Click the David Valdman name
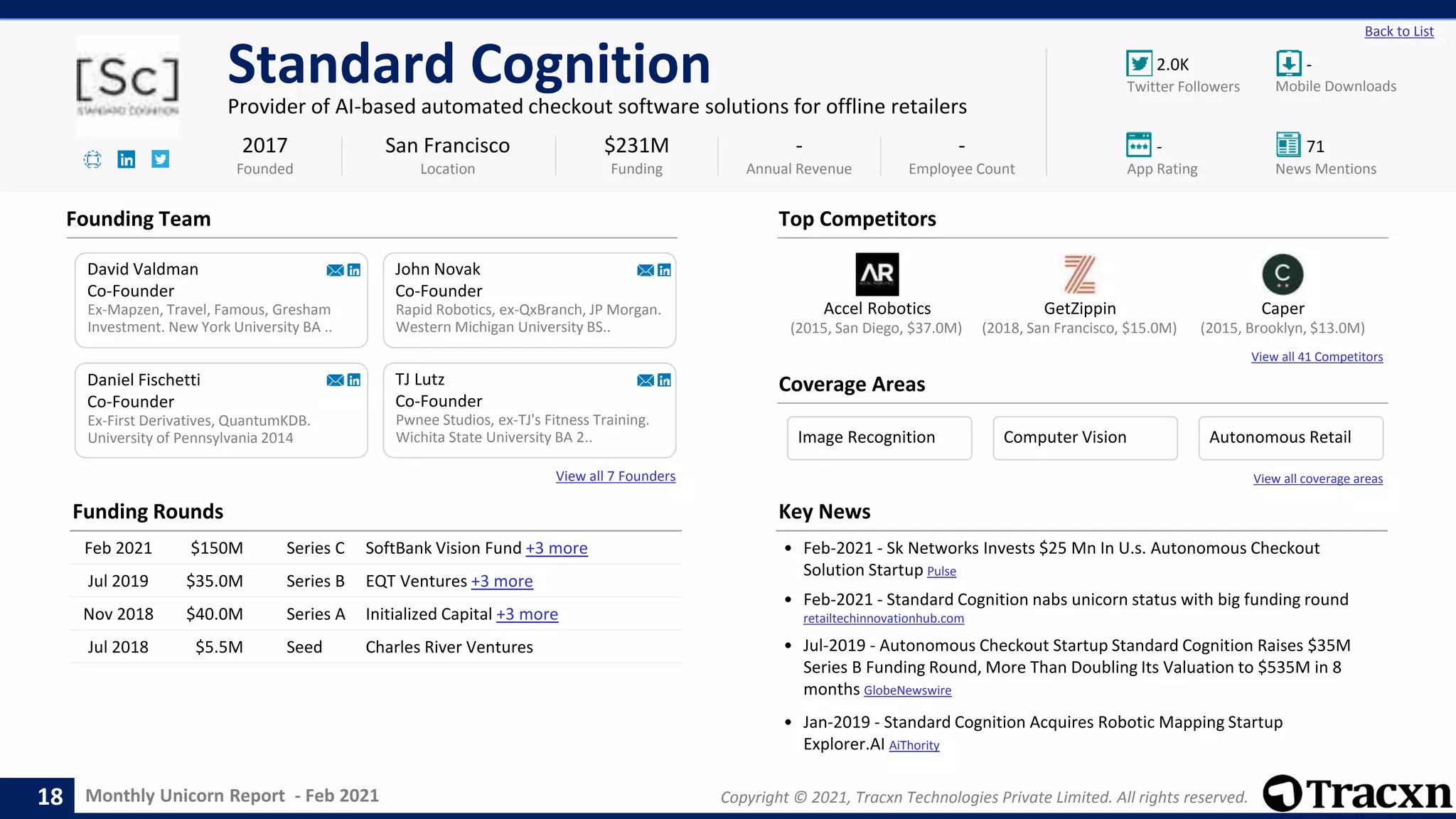 tap(143, 269)
